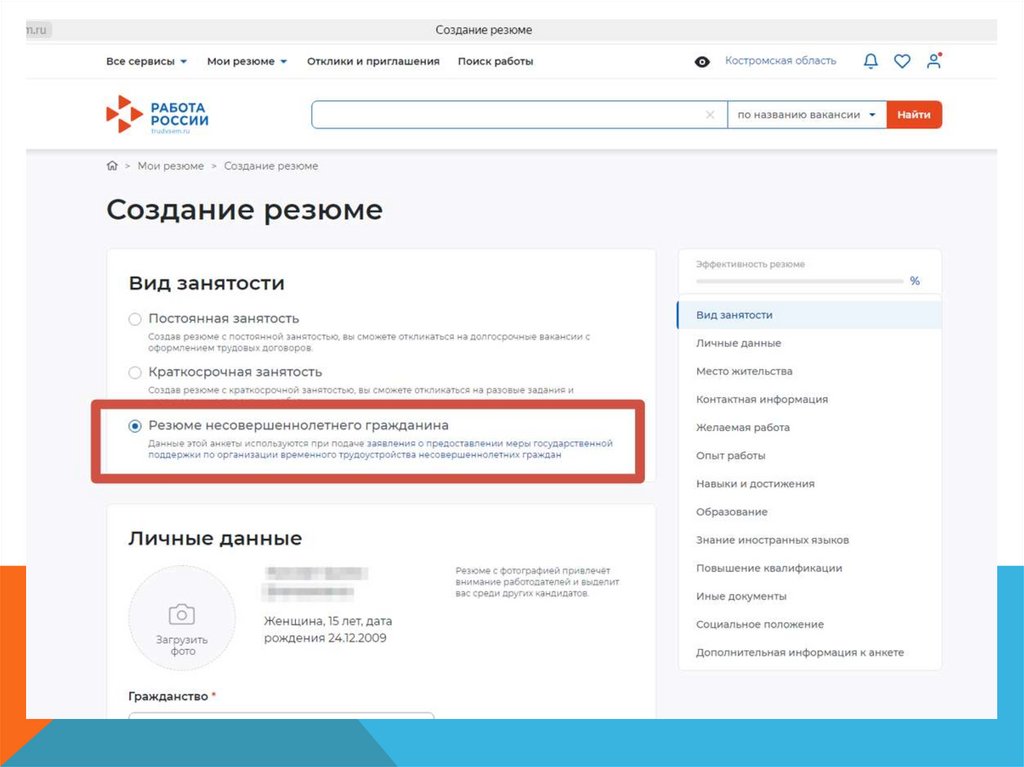Click the orange Найти button
Viewport: 1024px width, 767px height.
[x=914, y=114]
